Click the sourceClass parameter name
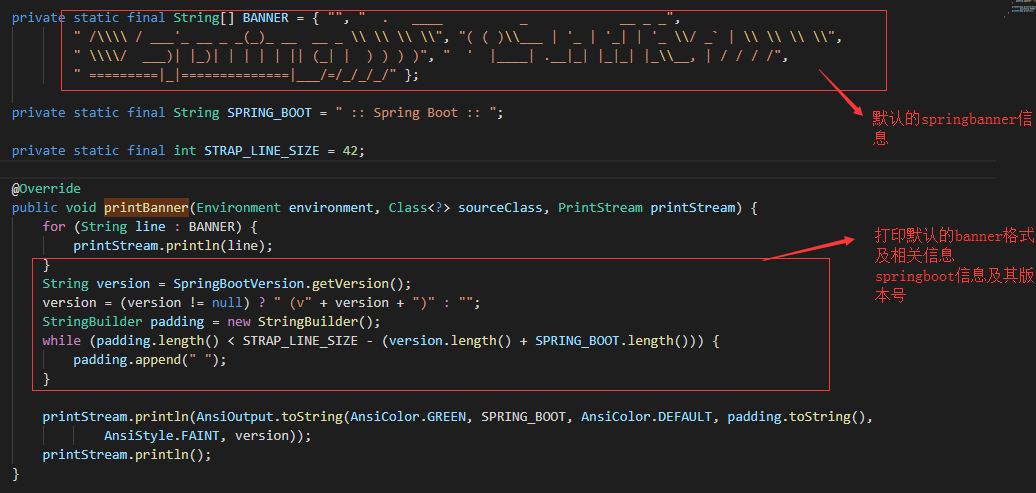1036x493 pixels. point(500,208)
